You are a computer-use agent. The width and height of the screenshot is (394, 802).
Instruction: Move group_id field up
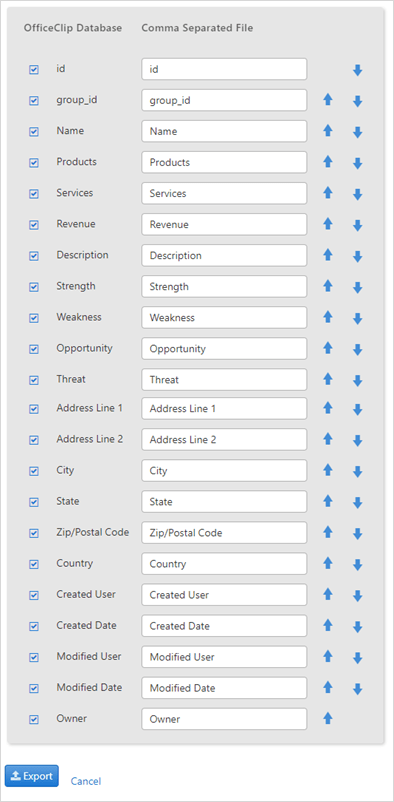(329, 100)
